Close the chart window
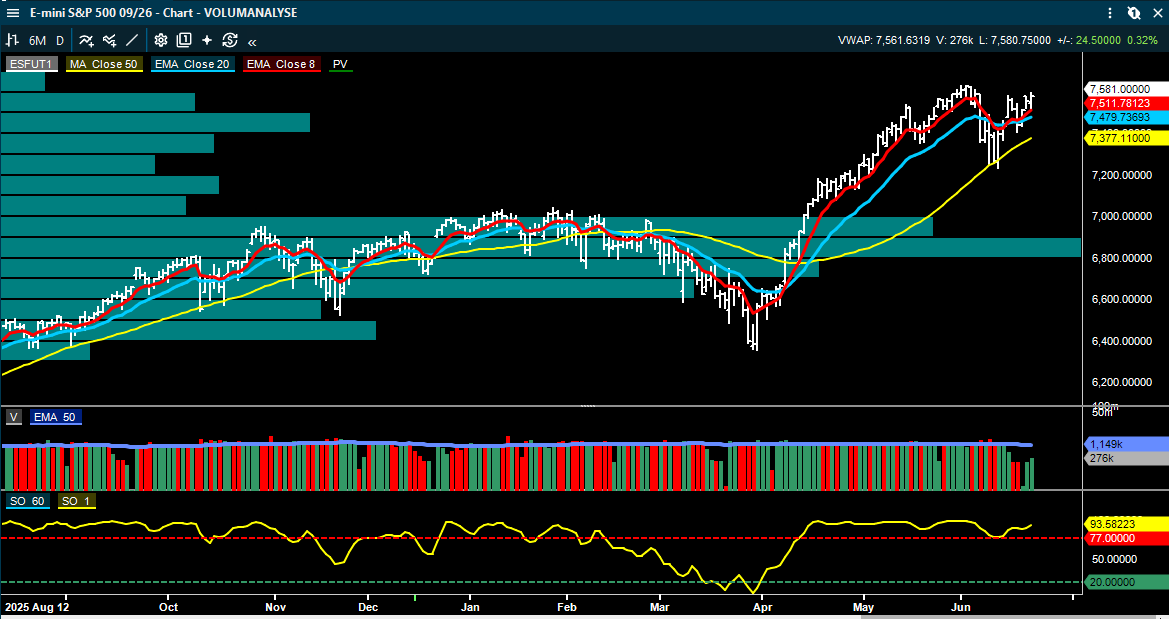 click(1156, 13)
